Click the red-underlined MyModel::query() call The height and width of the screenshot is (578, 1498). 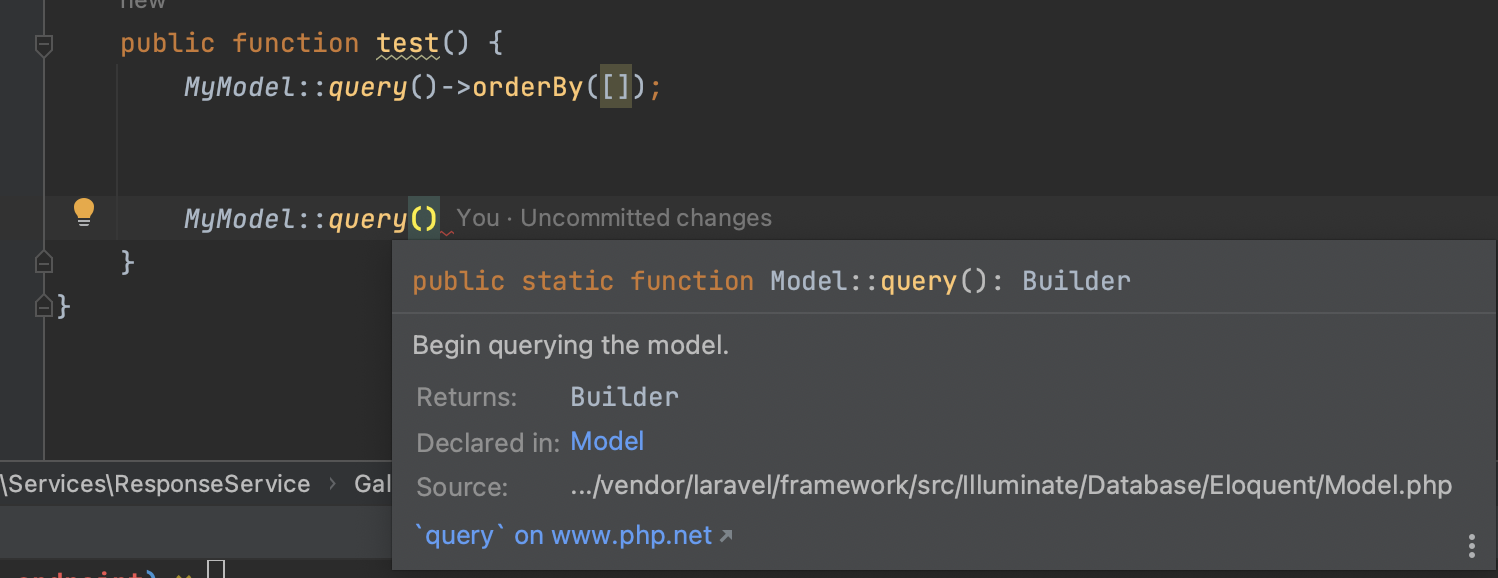pyautogui.click(x=310, y=218)
